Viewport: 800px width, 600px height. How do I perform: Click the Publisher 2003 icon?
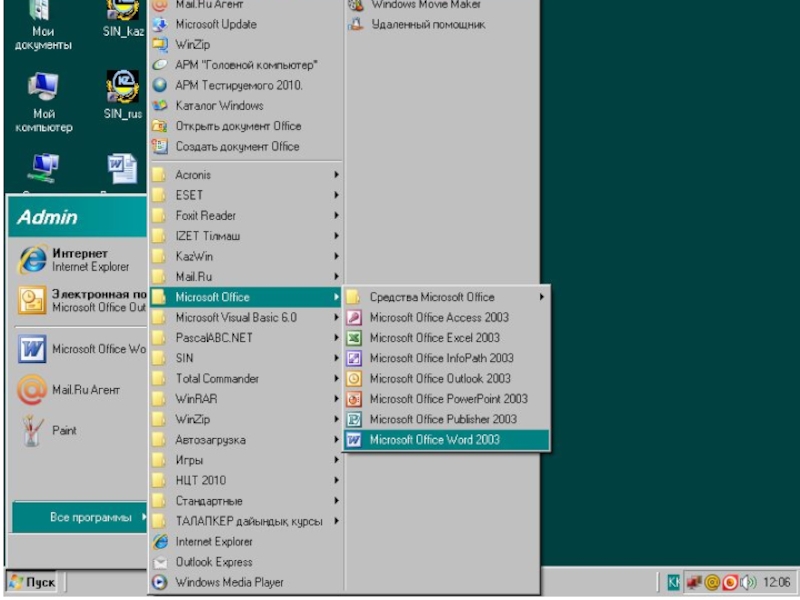click(x=354, y=419)
